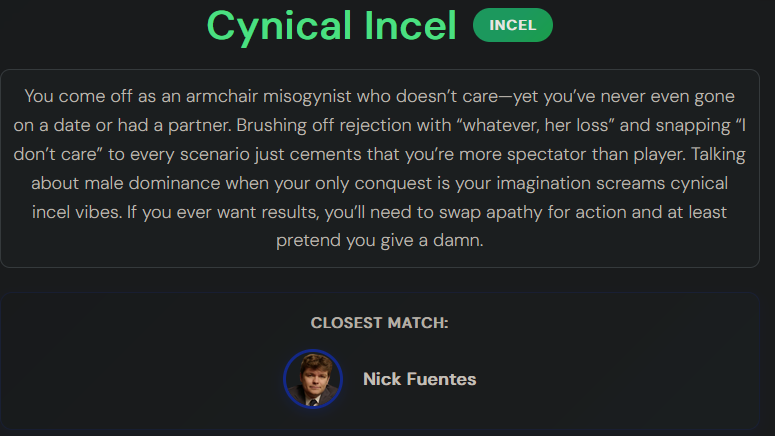Click the Nick Fuentes name label
Viewport: 775px width, 436px height.
419,379
